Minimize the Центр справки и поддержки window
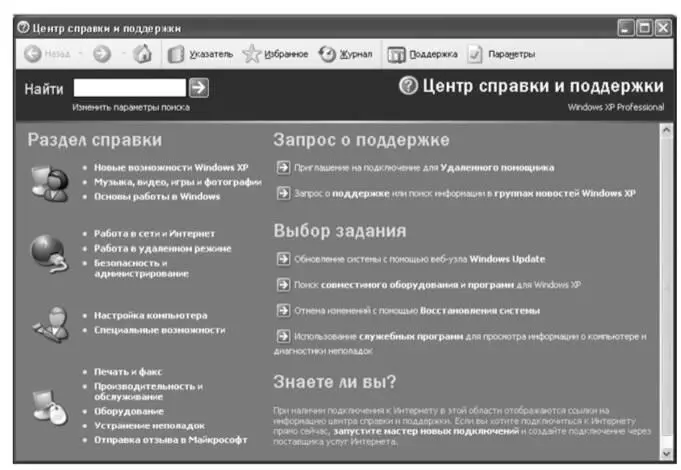The image size is (681, 470). [x=625, y=28]
